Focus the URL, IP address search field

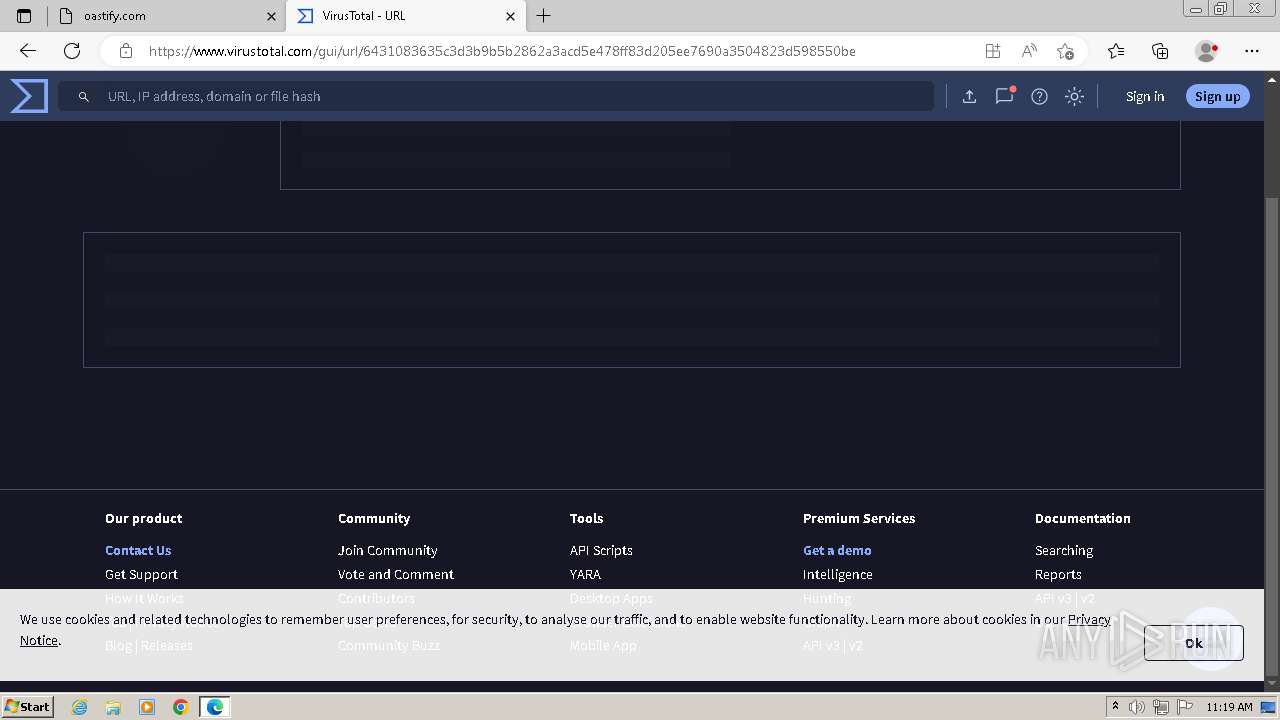click(496, 97)
